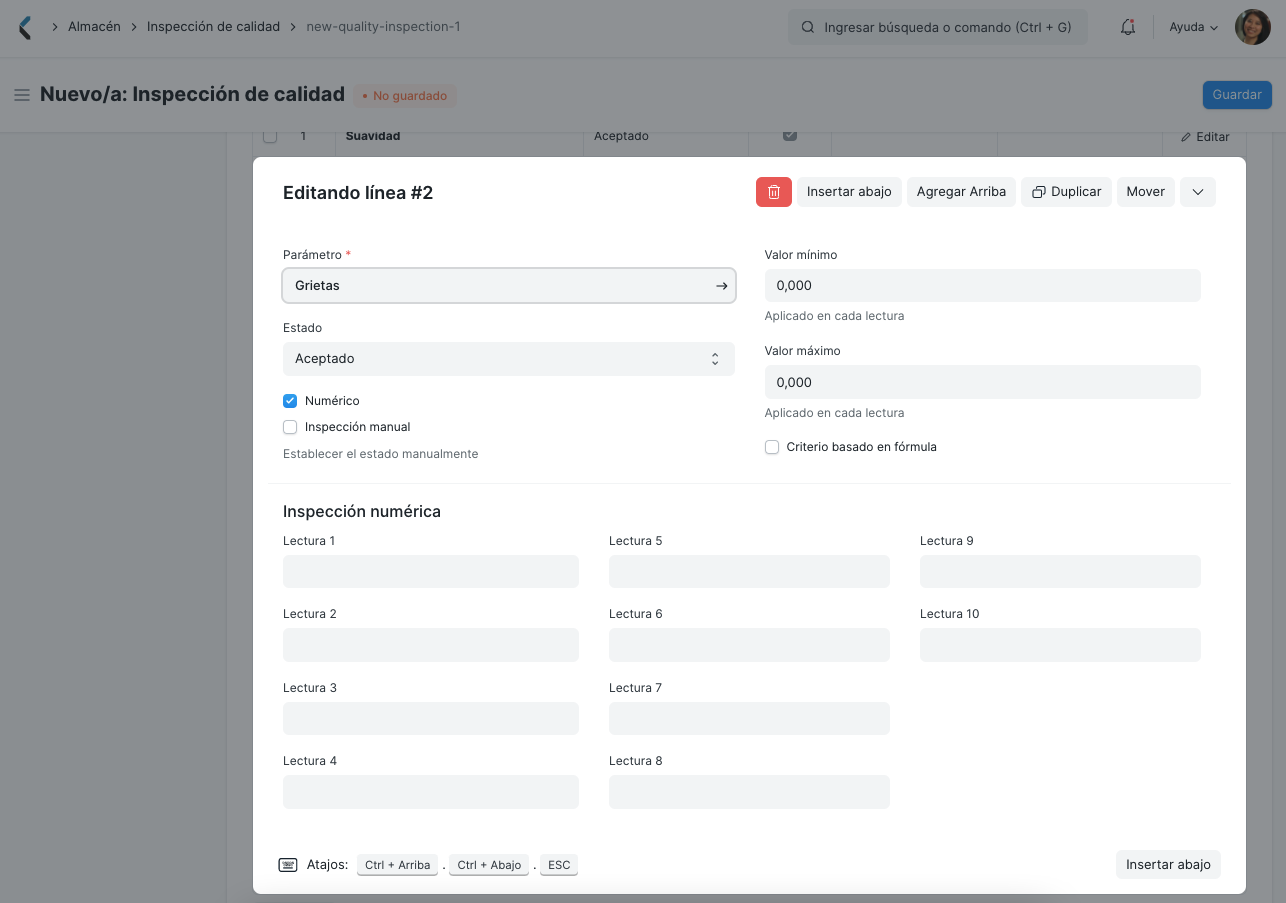
Task: Click the Lectura 7 input
Action: click(749, 719)
